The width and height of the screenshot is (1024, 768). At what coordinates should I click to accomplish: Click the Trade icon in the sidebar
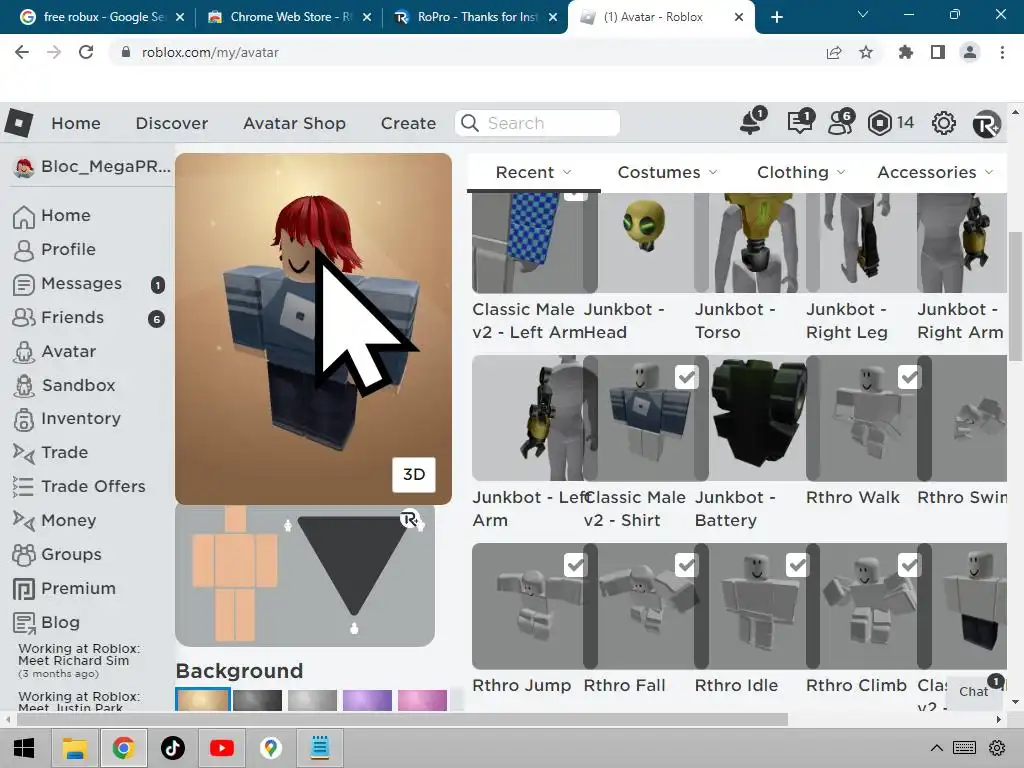24,453
